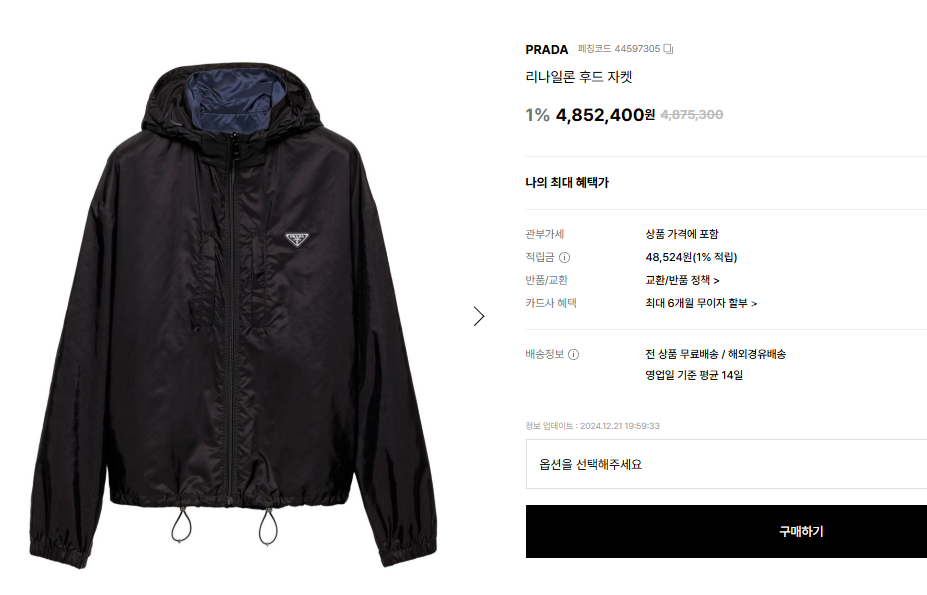The width and height of the screenshot is (927, 595).
Task: Click the black jacket product image
Action: (x=234, y=315)
